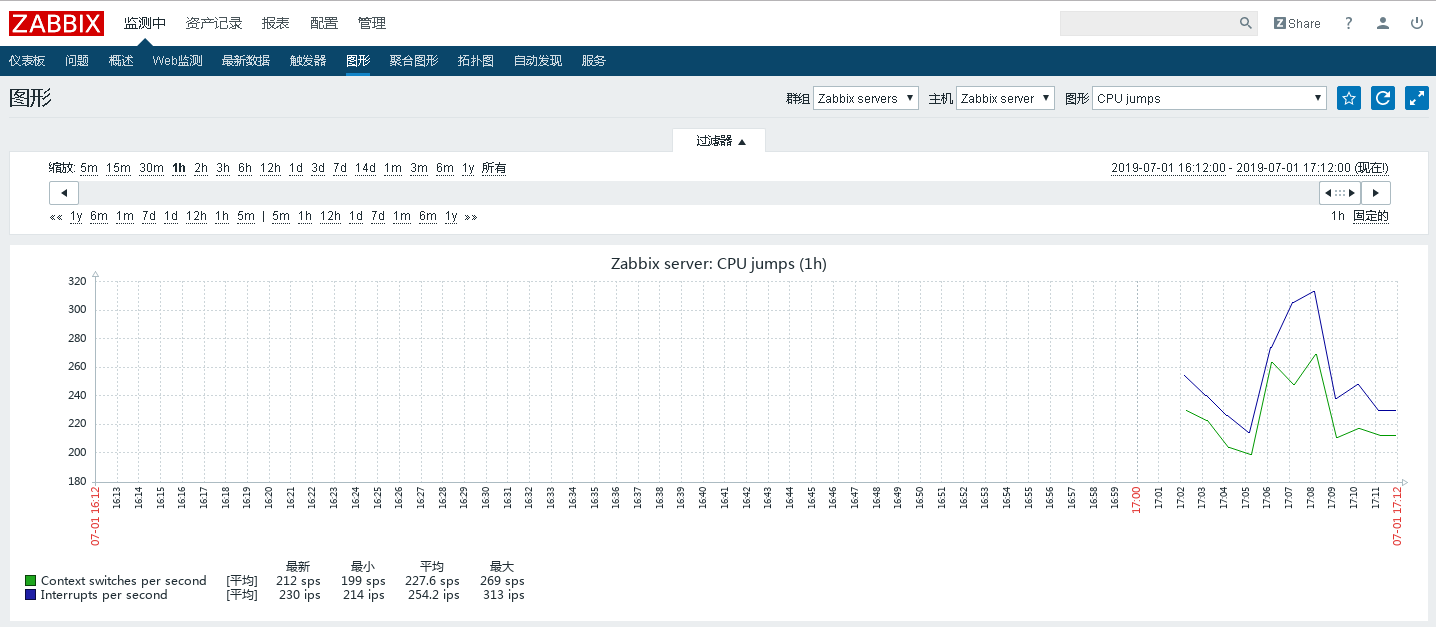Click the «« move back link
This screenshot has height=627, width=1436.
[56, 216]
